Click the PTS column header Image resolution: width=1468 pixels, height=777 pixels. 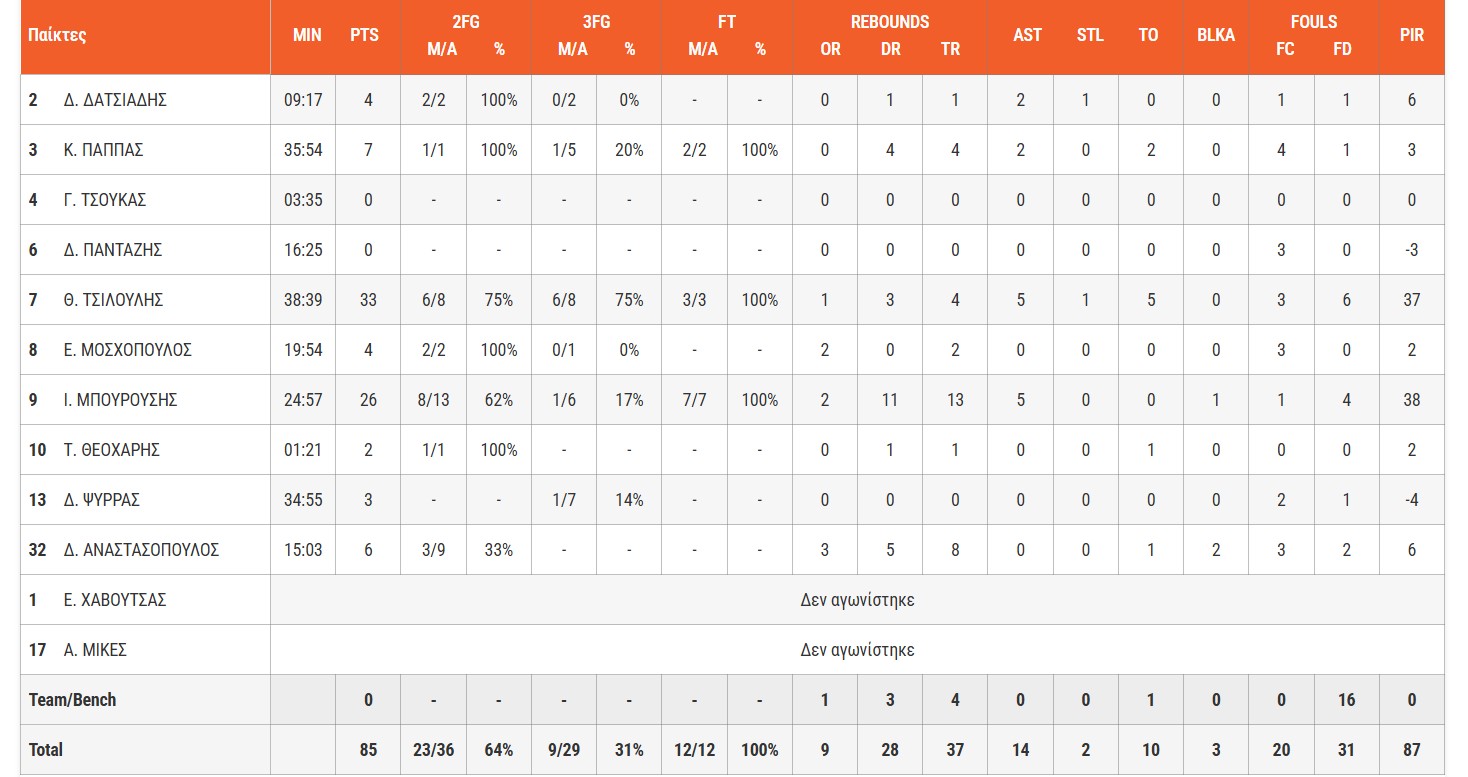pos(365,35)
